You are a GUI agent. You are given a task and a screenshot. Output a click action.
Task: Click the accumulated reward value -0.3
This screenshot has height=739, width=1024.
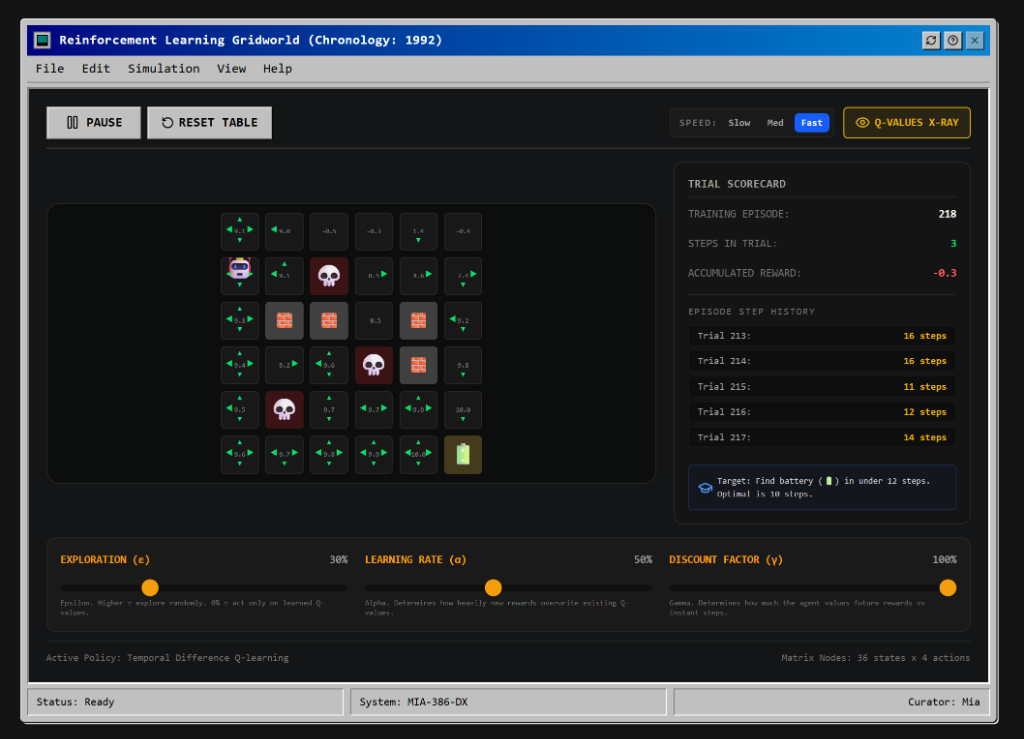tap(944, 273)
